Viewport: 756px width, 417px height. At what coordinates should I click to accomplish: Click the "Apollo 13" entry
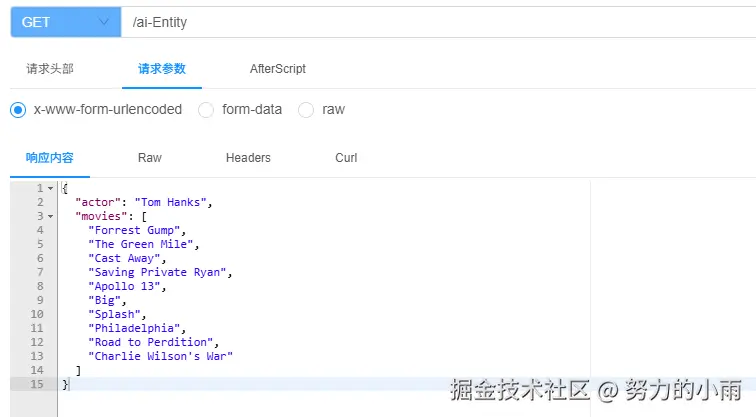coord(124,286)
